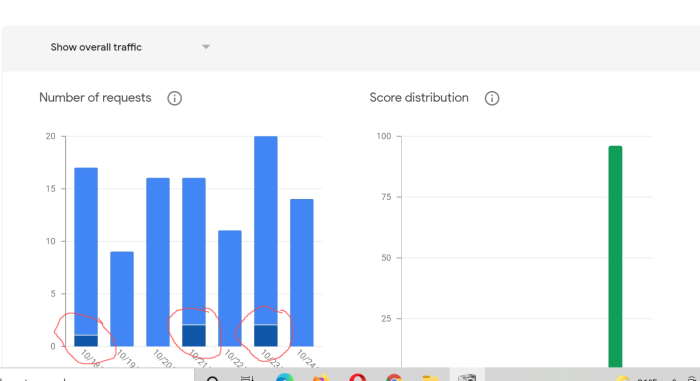Viewport: 700px width, 381px height.
Task: Launch Chrome from taskbar
Action: coord(394,377)
